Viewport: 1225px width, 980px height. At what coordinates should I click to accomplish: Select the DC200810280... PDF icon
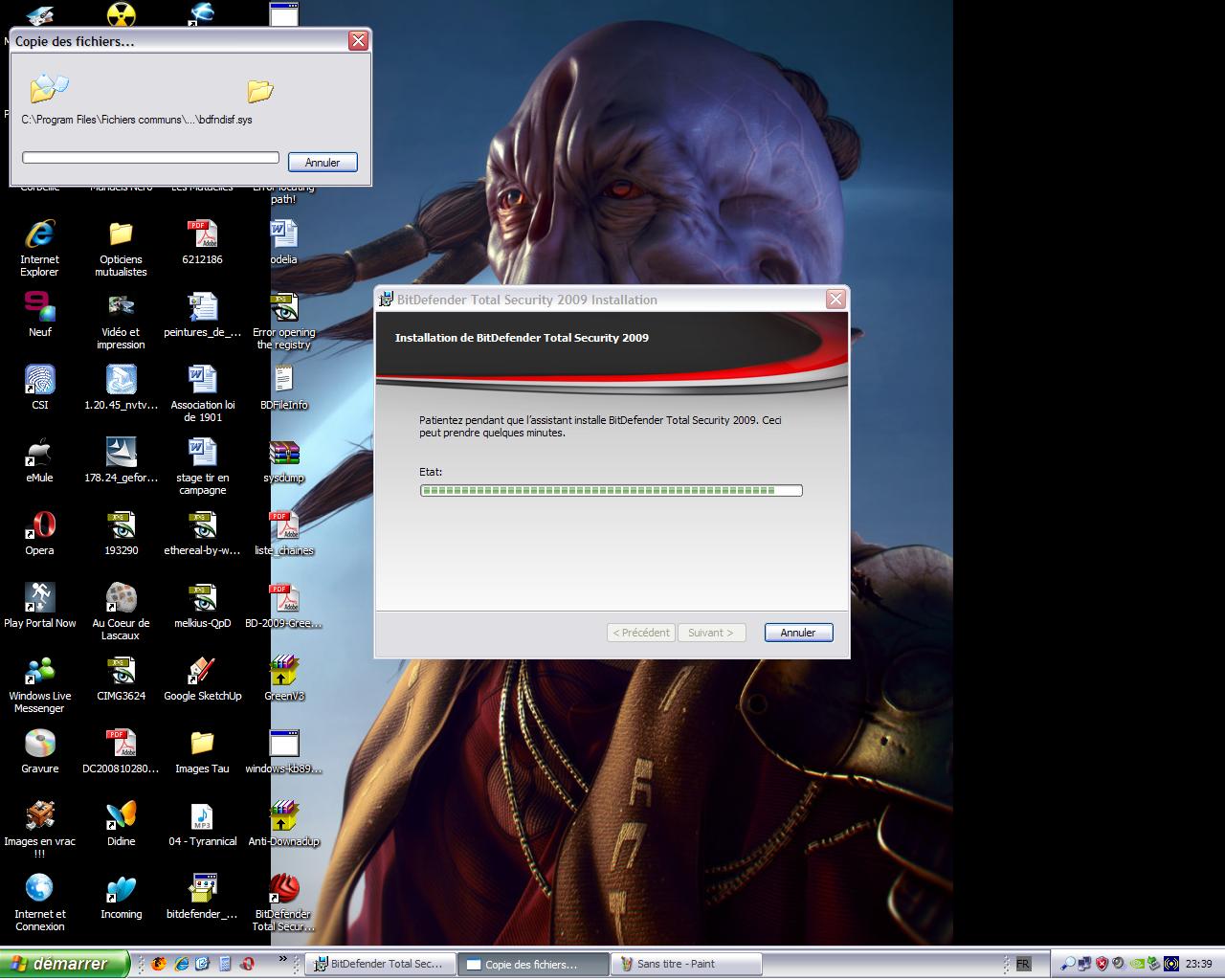coord(121,750)
